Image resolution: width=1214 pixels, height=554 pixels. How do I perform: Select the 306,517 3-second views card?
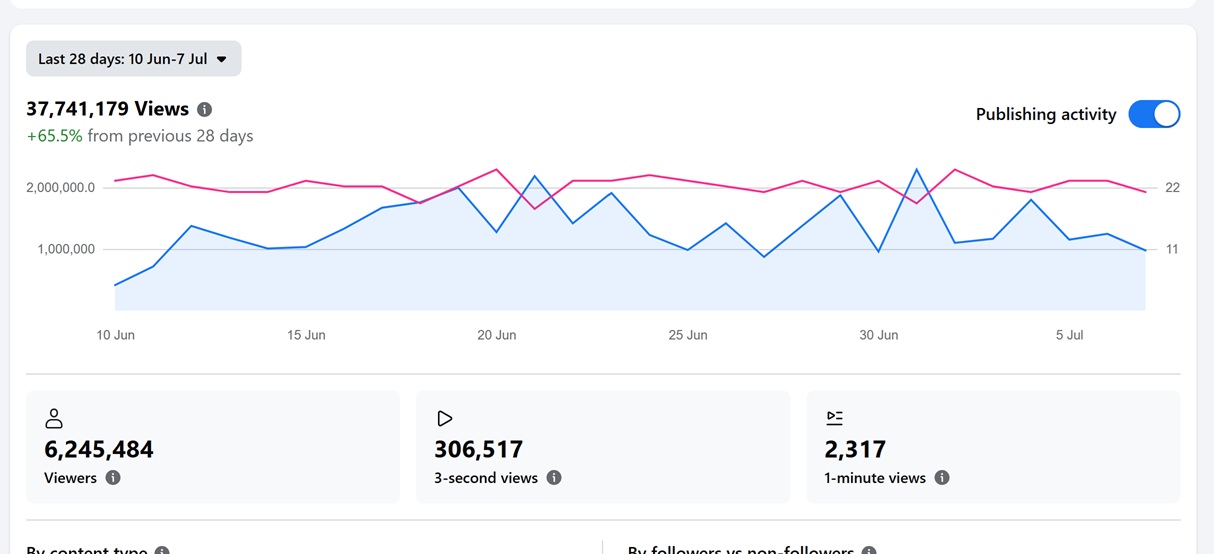click(603, 446)
